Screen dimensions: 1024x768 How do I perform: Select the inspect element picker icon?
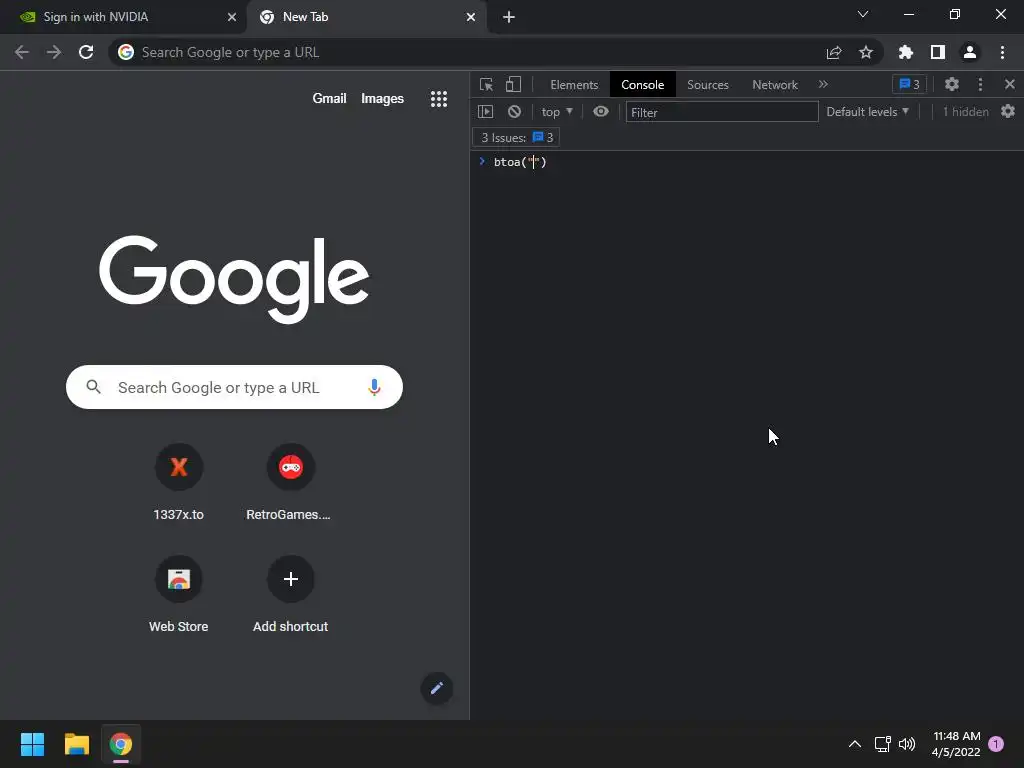[x=487, y=85]
